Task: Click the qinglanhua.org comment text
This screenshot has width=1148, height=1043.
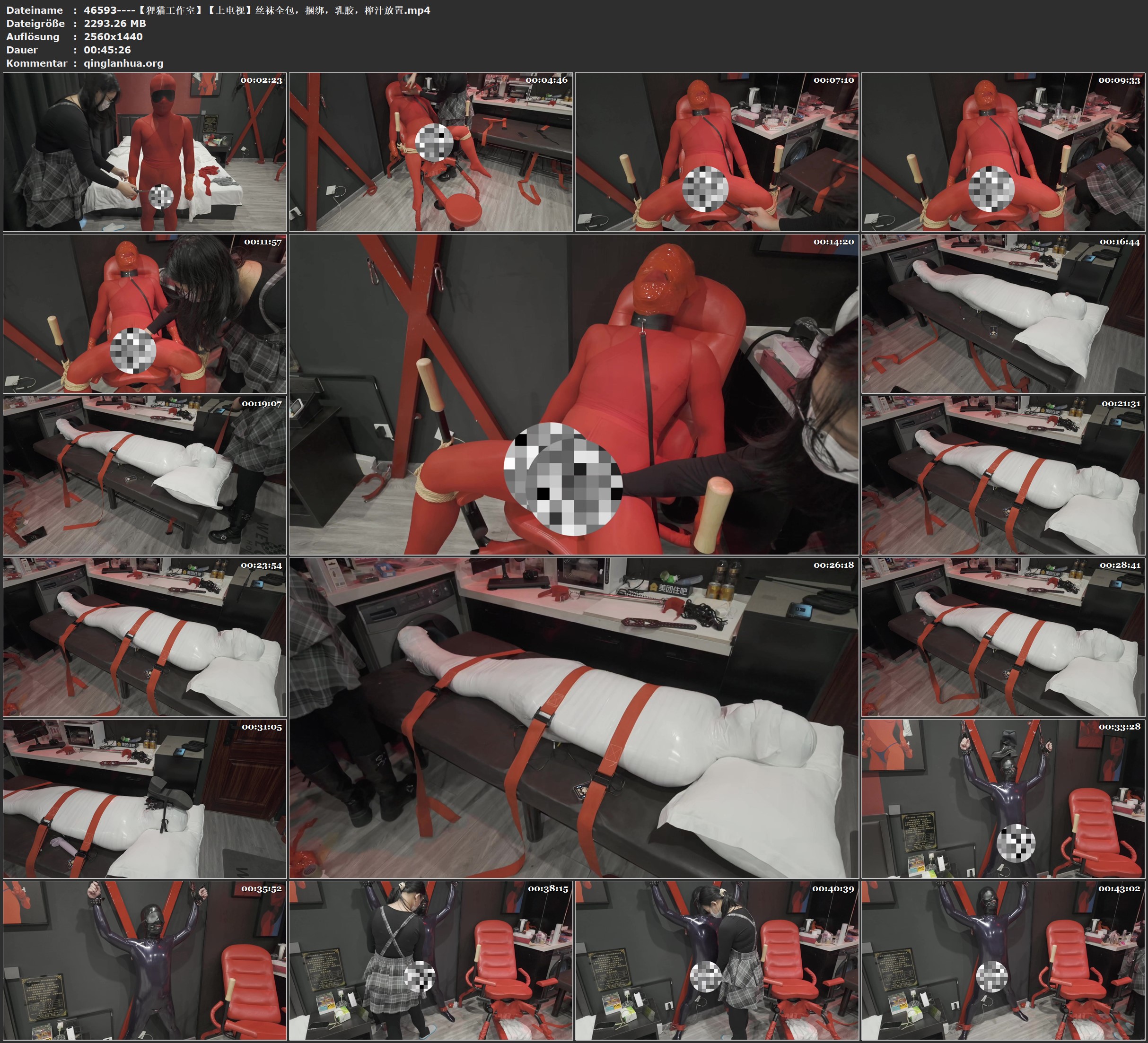Action: pos(123,63)
